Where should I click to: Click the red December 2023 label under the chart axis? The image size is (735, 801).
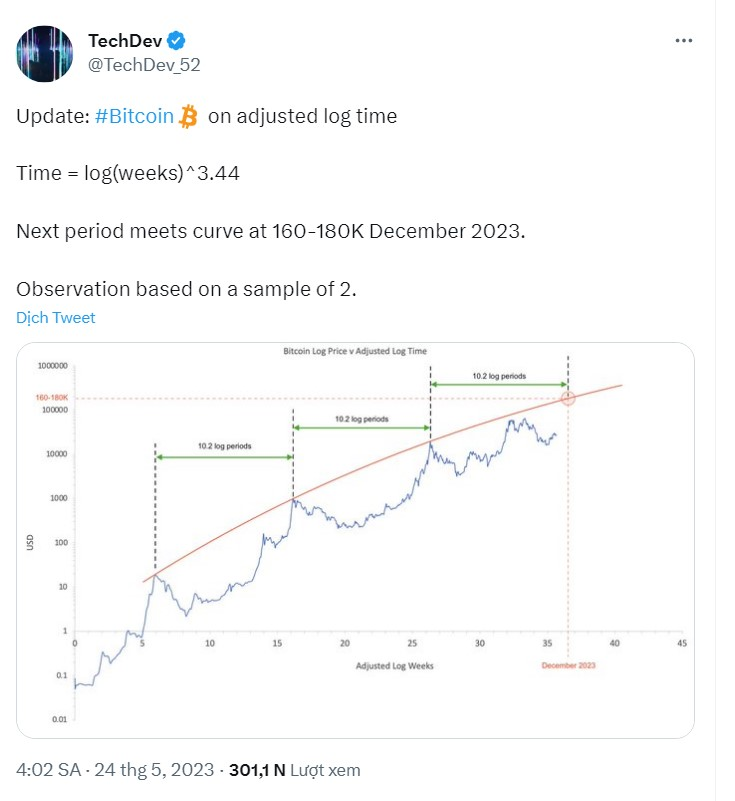click(568, 665)
